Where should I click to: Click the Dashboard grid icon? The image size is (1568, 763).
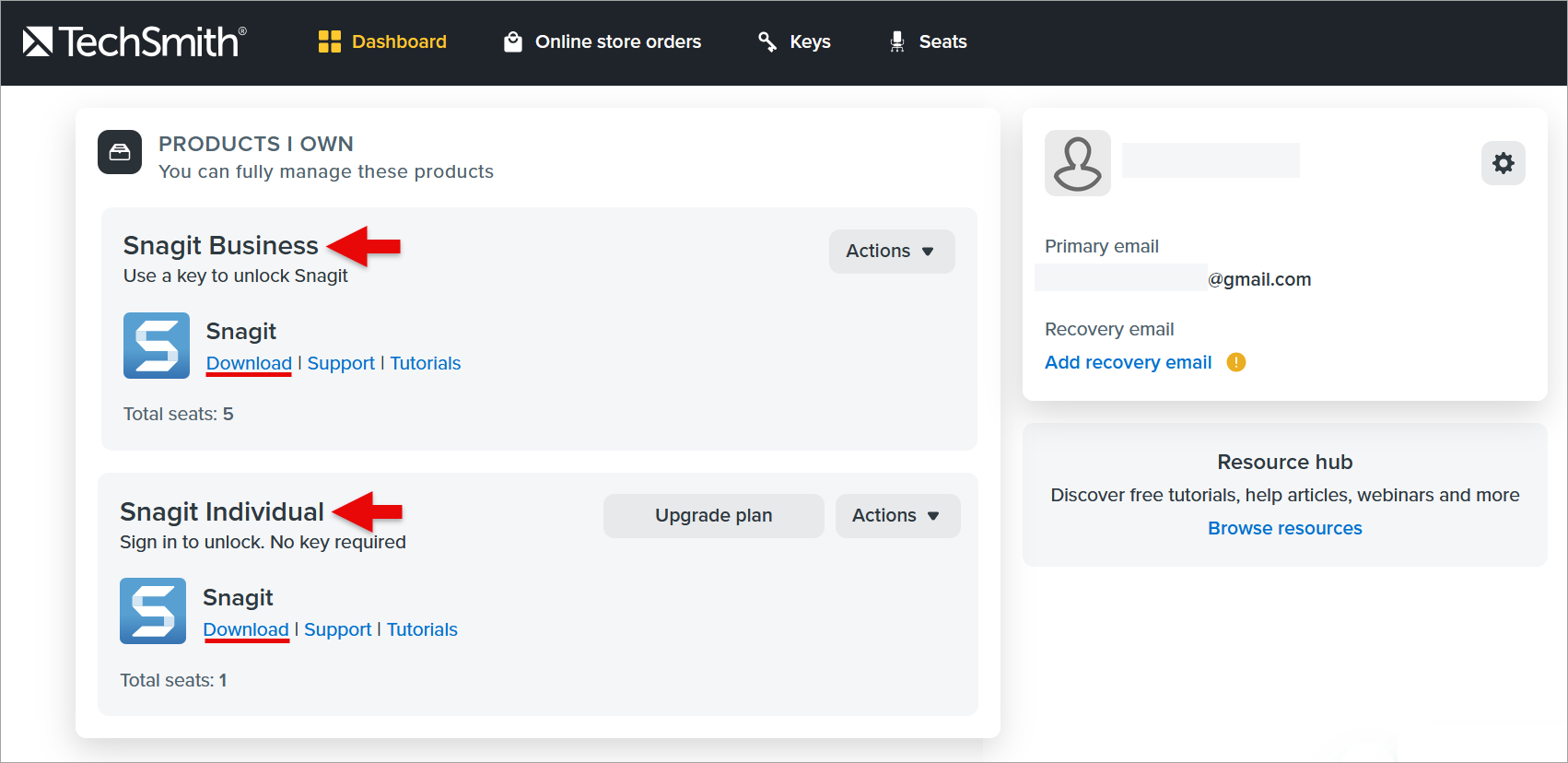(330, 41)
